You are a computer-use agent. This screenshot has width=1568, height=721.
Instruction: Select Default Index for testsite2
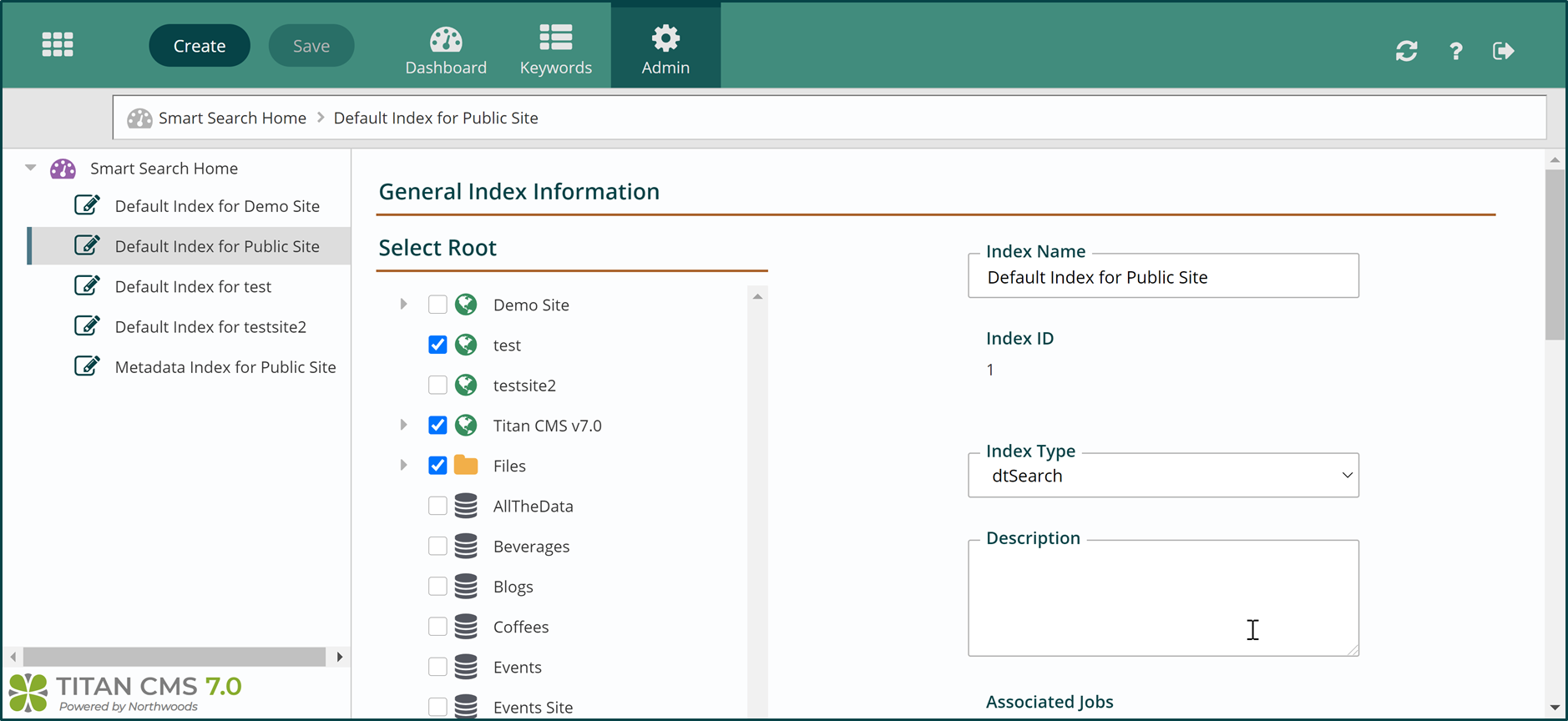(x=210, y=326)
